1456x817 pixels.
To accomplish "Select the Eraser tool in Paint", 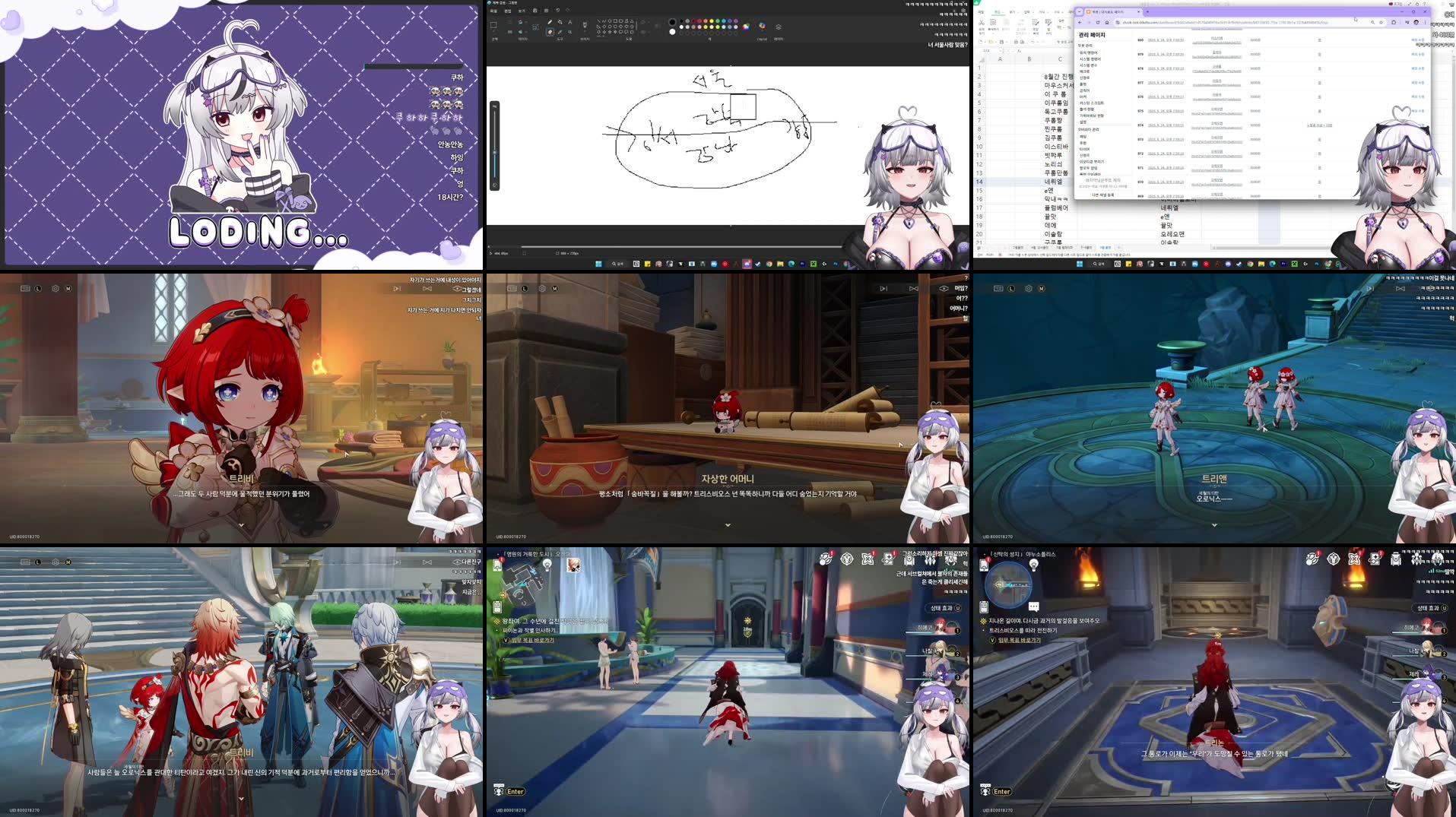I will 550,32.
